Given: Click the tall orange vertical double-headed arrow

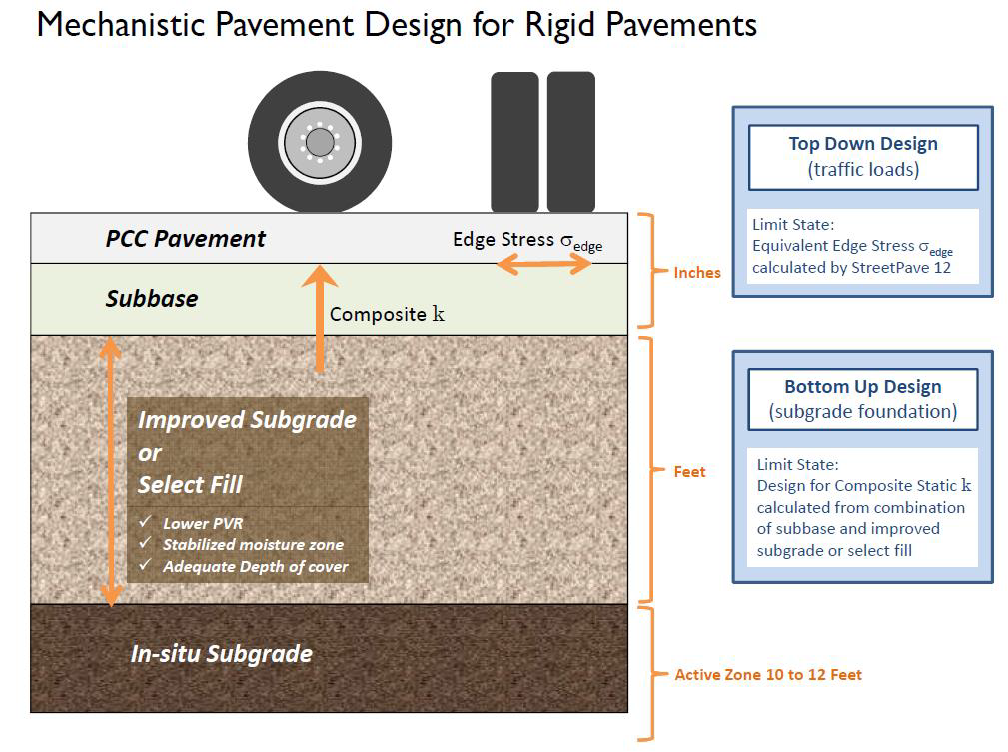Looking at the screenshot, I should pos(110,472).
